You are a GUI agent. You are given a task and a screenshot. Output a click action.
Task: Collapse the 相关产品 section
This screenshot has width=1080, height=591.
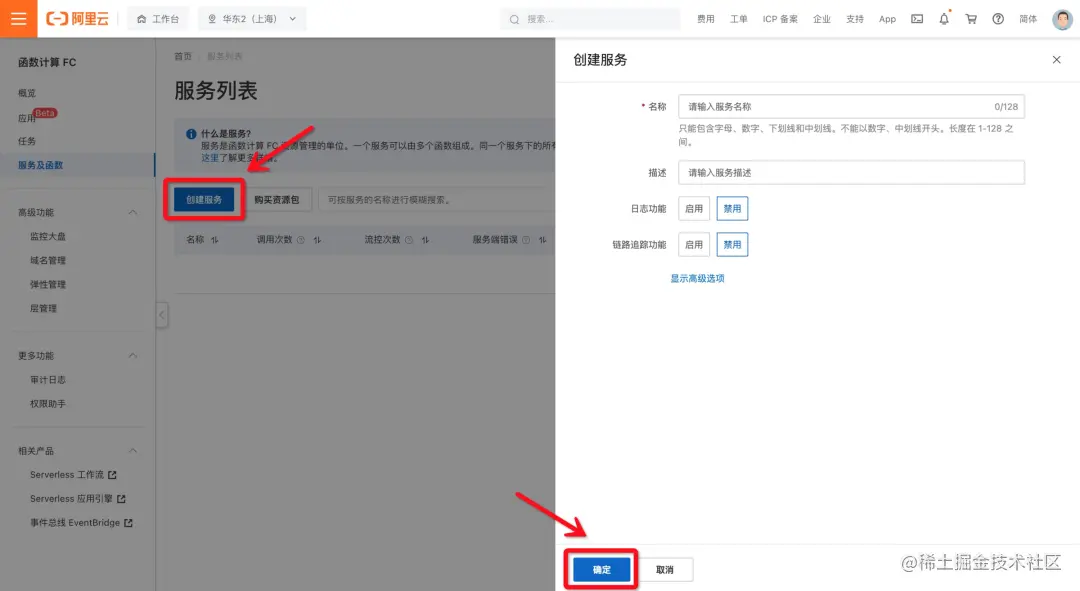click(133, 450)
